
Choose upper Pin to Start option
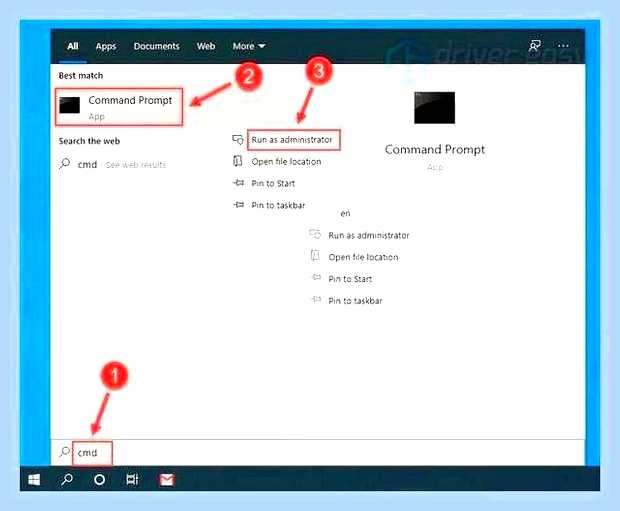coord(273,184)
